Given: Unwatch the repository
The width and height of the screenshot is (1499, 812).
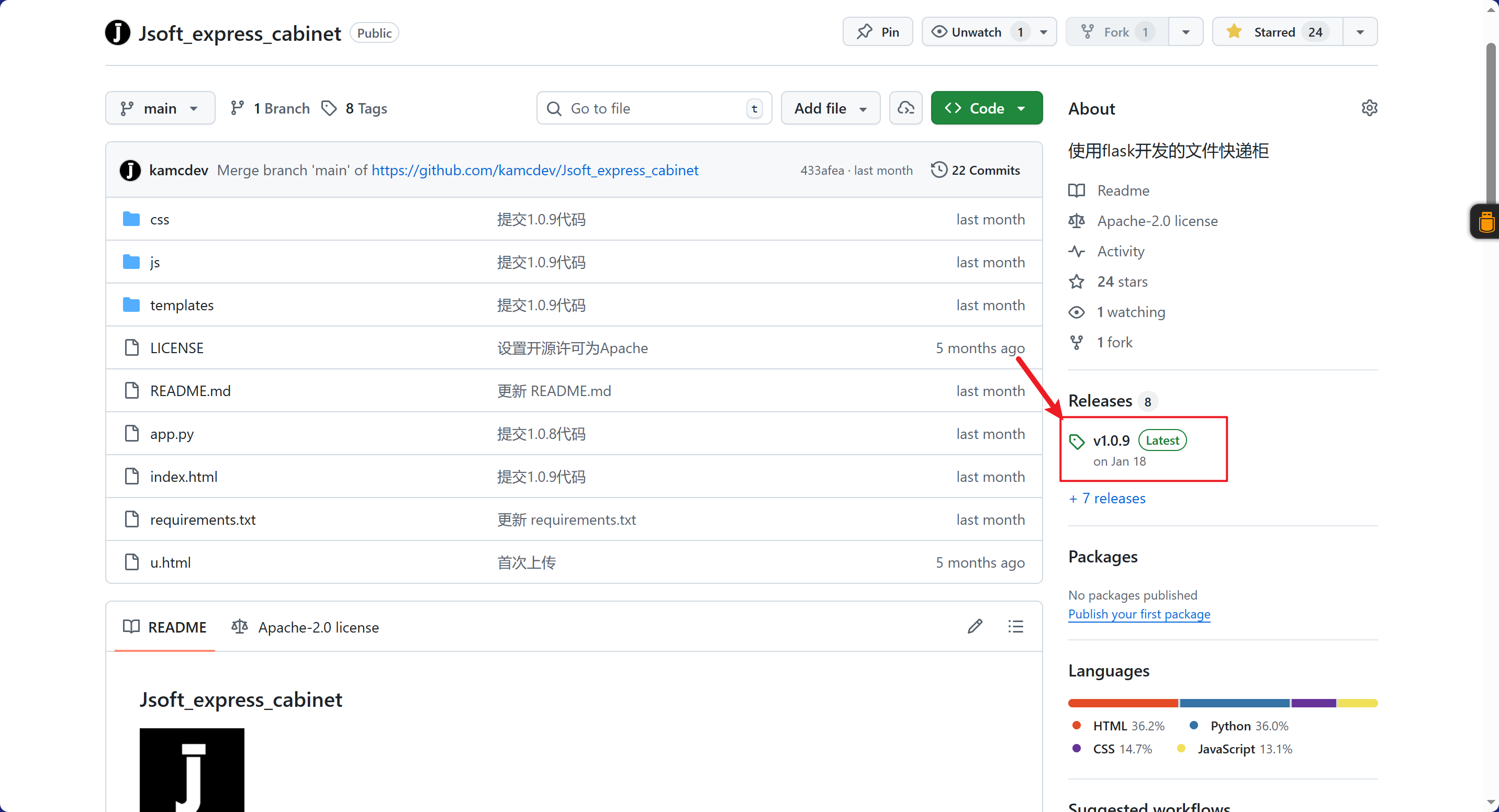Looking at the screenshot, I should (x=977, y=32).
